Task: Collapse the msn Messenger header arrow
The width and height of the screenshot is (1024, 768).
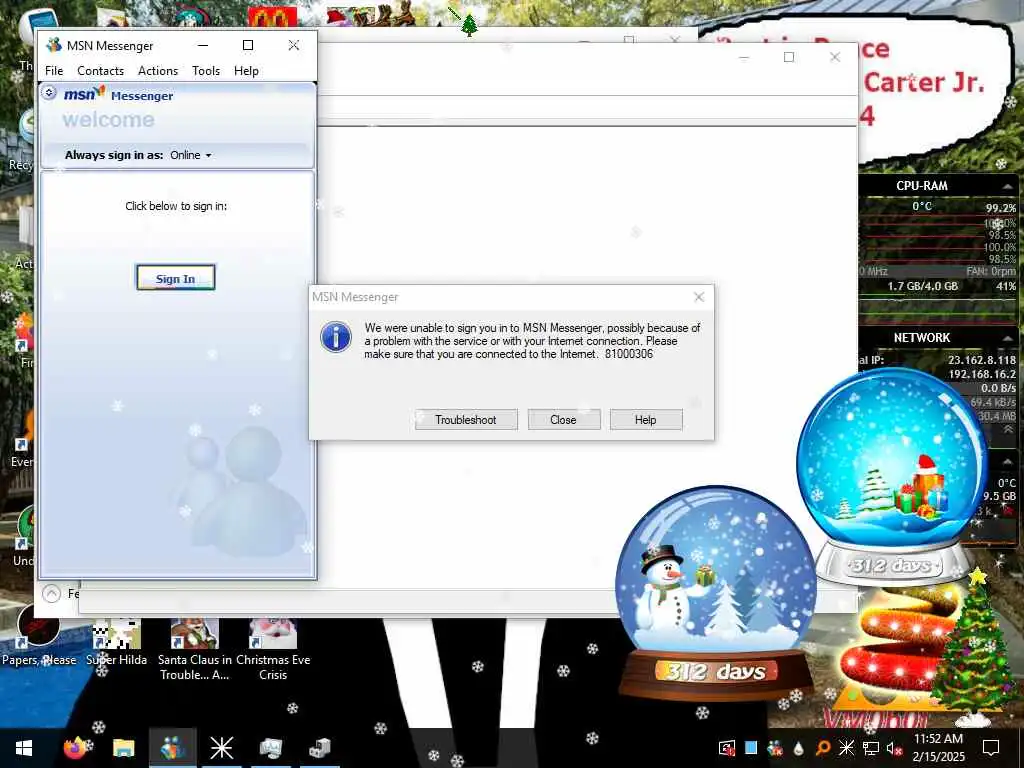Action: 49,93
